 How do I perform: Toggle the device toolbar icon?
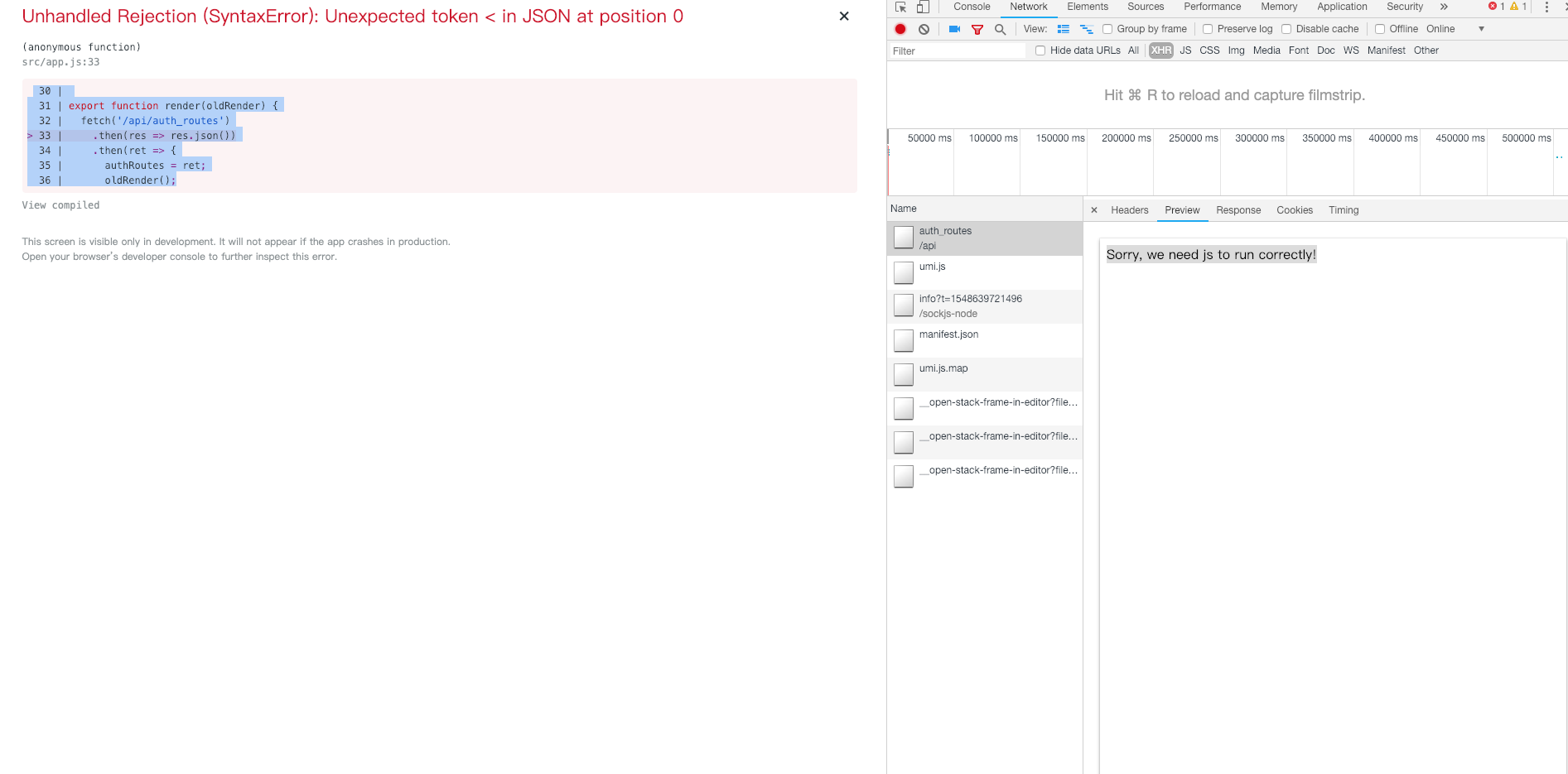click(x=923, y=7)
